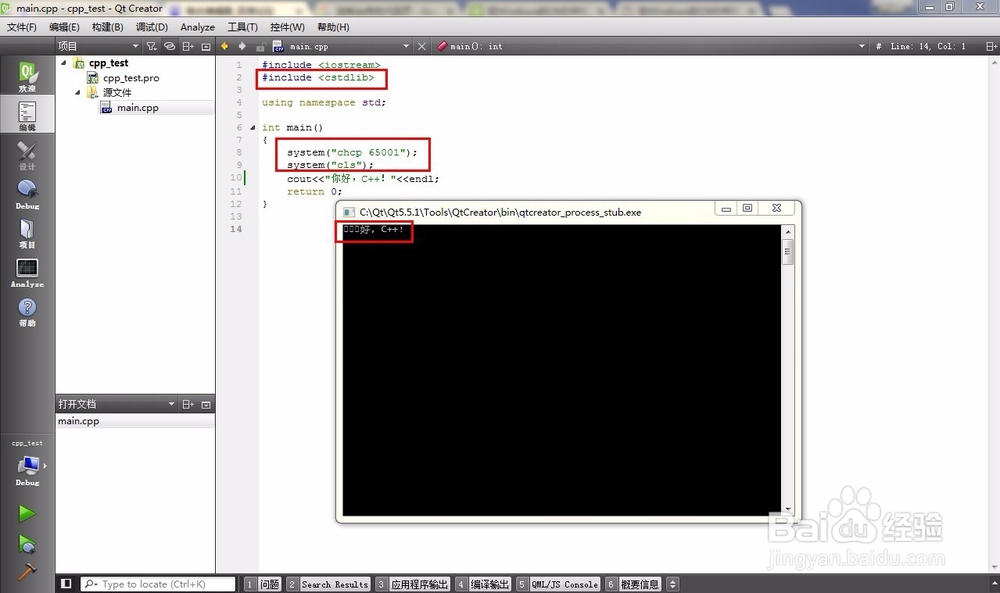Toggle synchronize with editor link icon
1000x593 pixels.
[169, 46]
